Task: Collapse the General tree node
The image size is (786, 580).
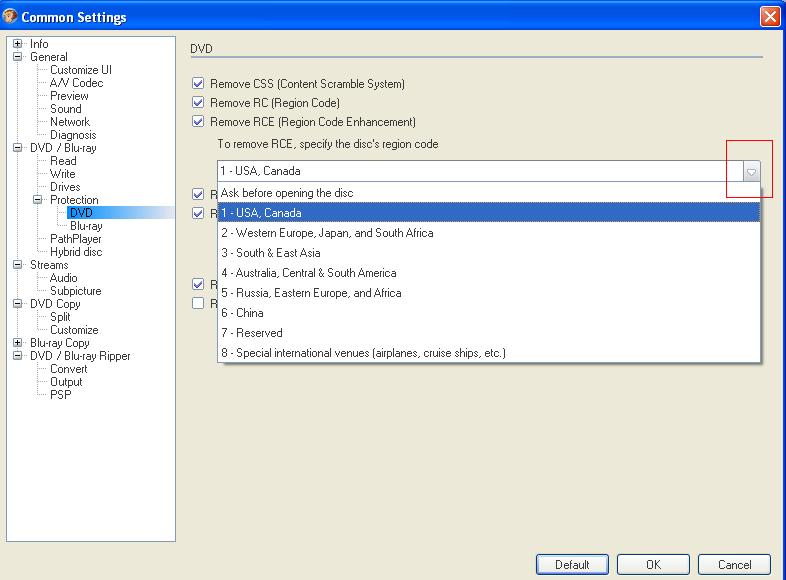Action: (17, 57)
